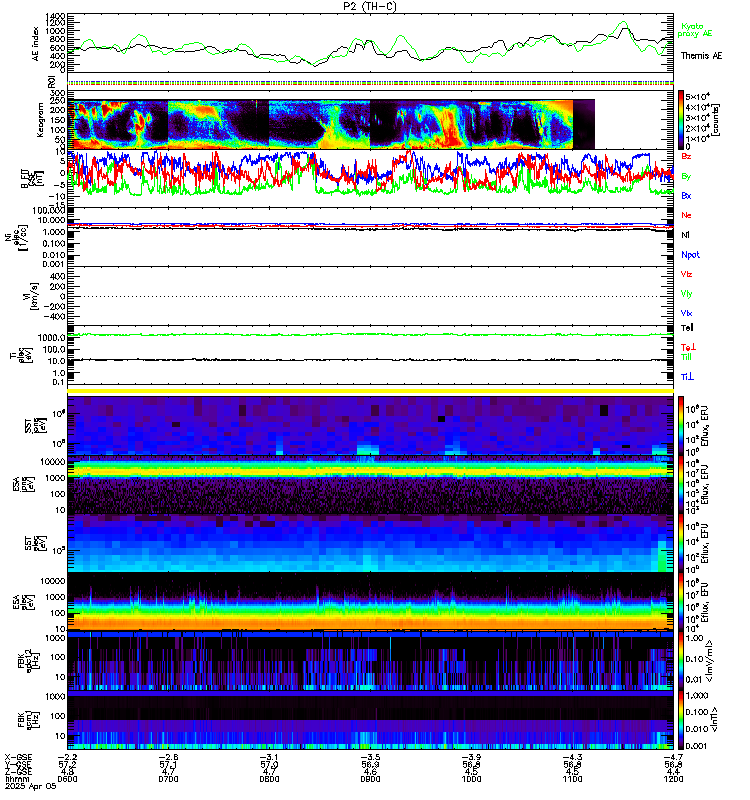Click the B_FIT axis label
This screenshot has height=800, width=750.
[x=32, y=178]
